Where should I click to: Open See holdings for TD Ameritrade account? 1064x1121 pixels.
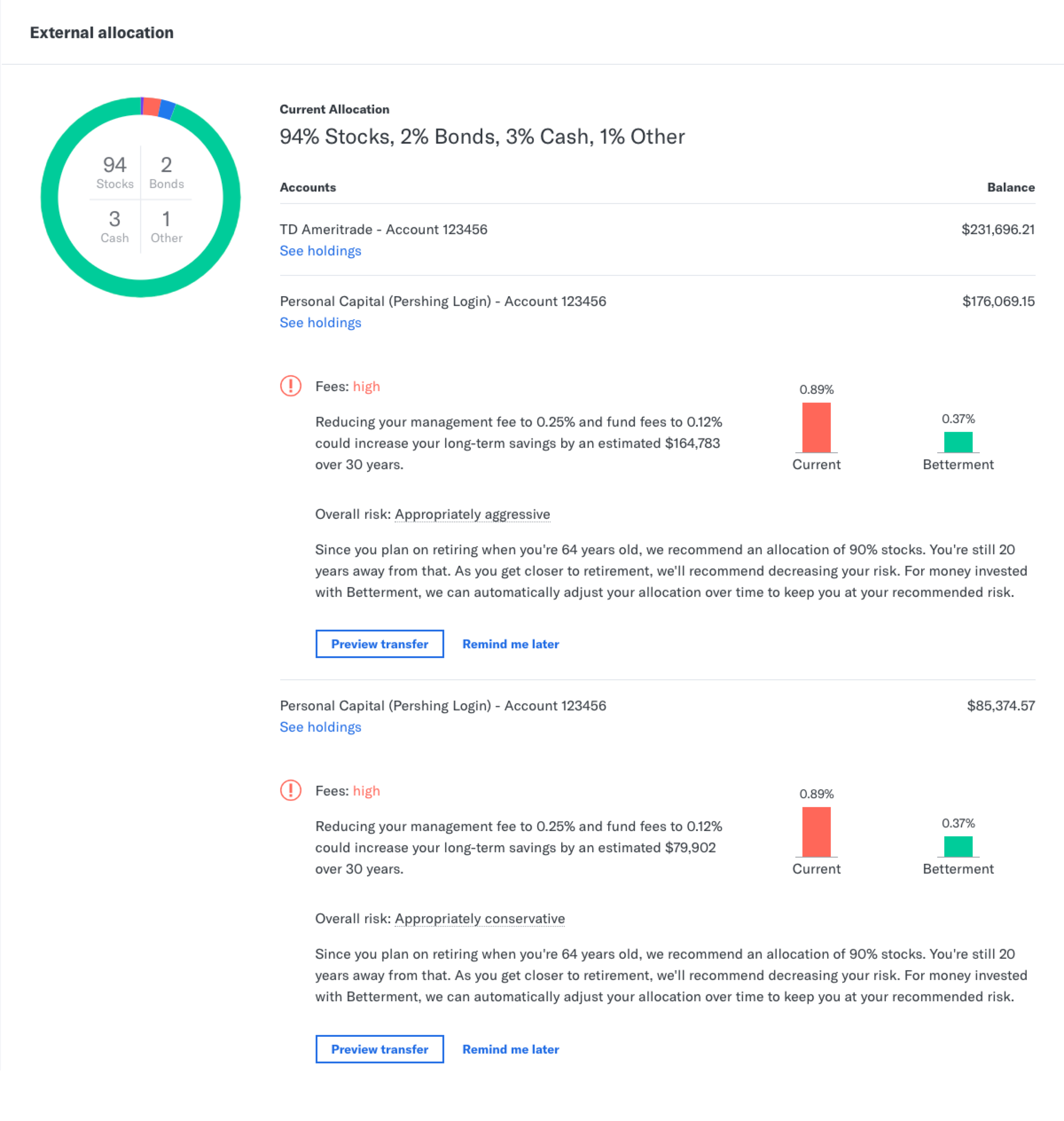(x=321, y=251)
